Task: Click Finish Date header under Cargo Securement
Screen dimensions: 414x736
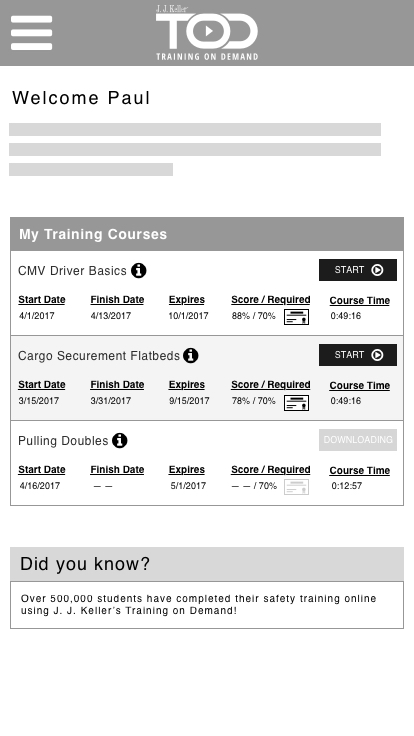Action: pyautogui.click(x=117, y=384)
